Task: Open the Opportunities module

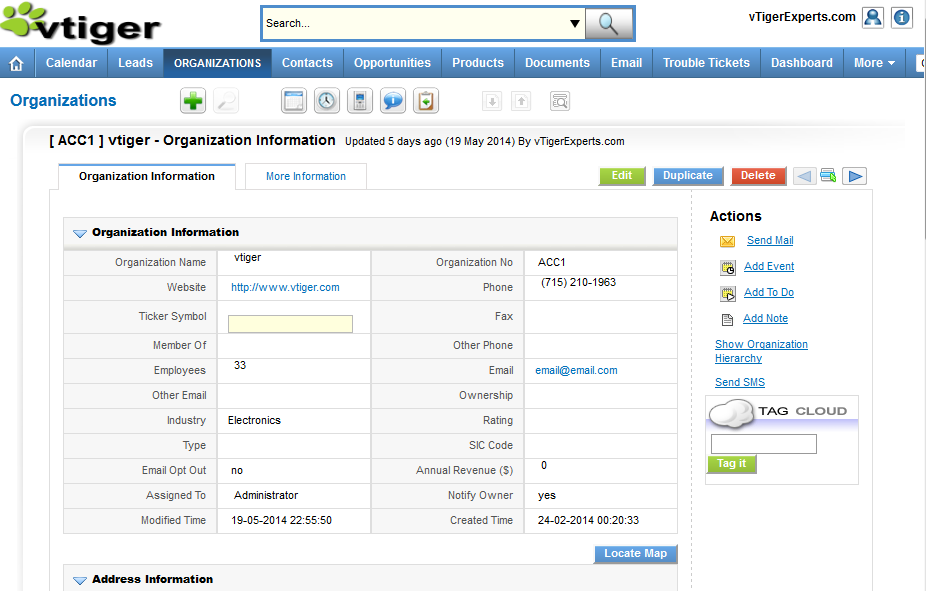Action: pyautogui.click(x=392, y=63)
